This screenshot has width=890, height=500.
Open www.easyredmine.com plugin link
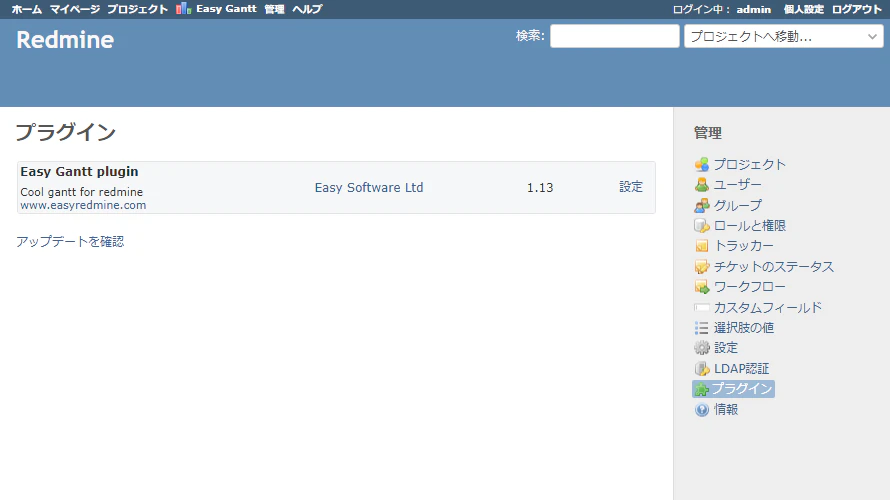coord(83,205)
